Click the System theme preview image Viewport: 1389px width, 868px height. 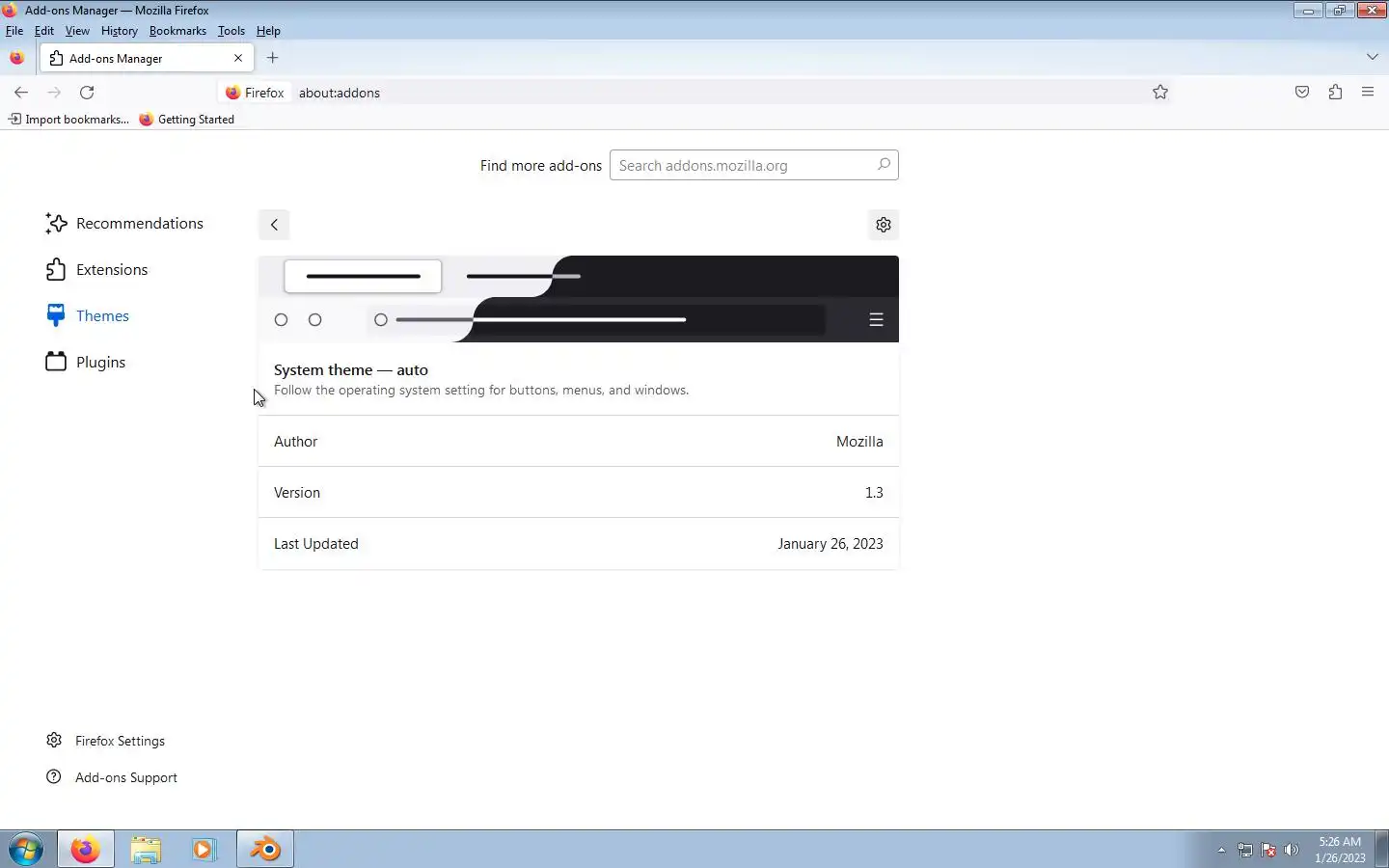click(x=579, y=299)
